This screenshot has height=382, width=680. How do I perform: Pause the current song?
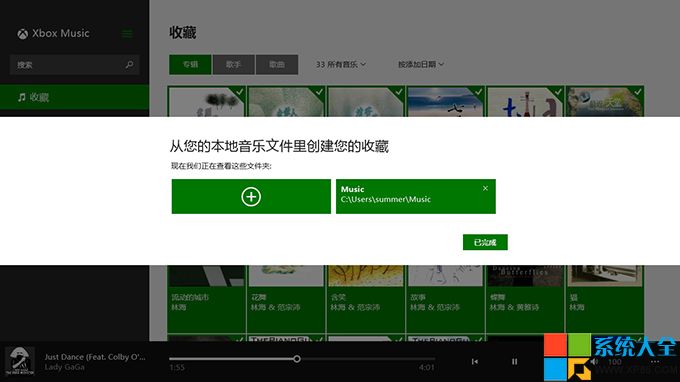(514, 362)
